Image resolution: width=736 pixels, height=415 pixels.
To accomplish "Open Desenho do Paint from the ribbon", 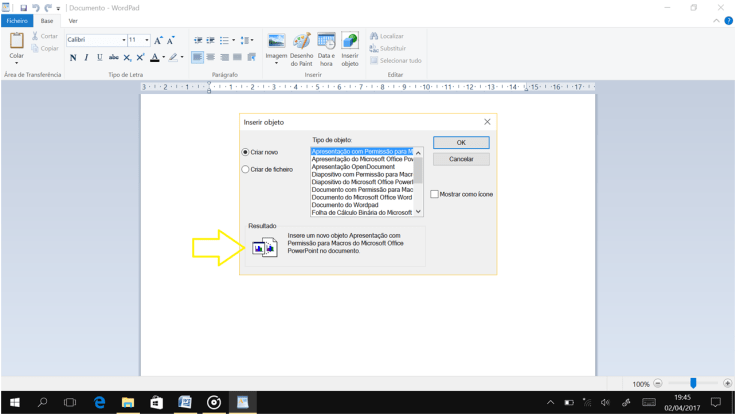I will coord(301,41).
